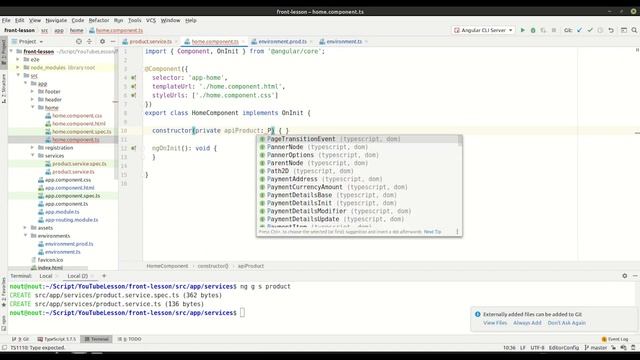Click Collapse All icon in Project panel
640x360 pixels.
[89, 41]
